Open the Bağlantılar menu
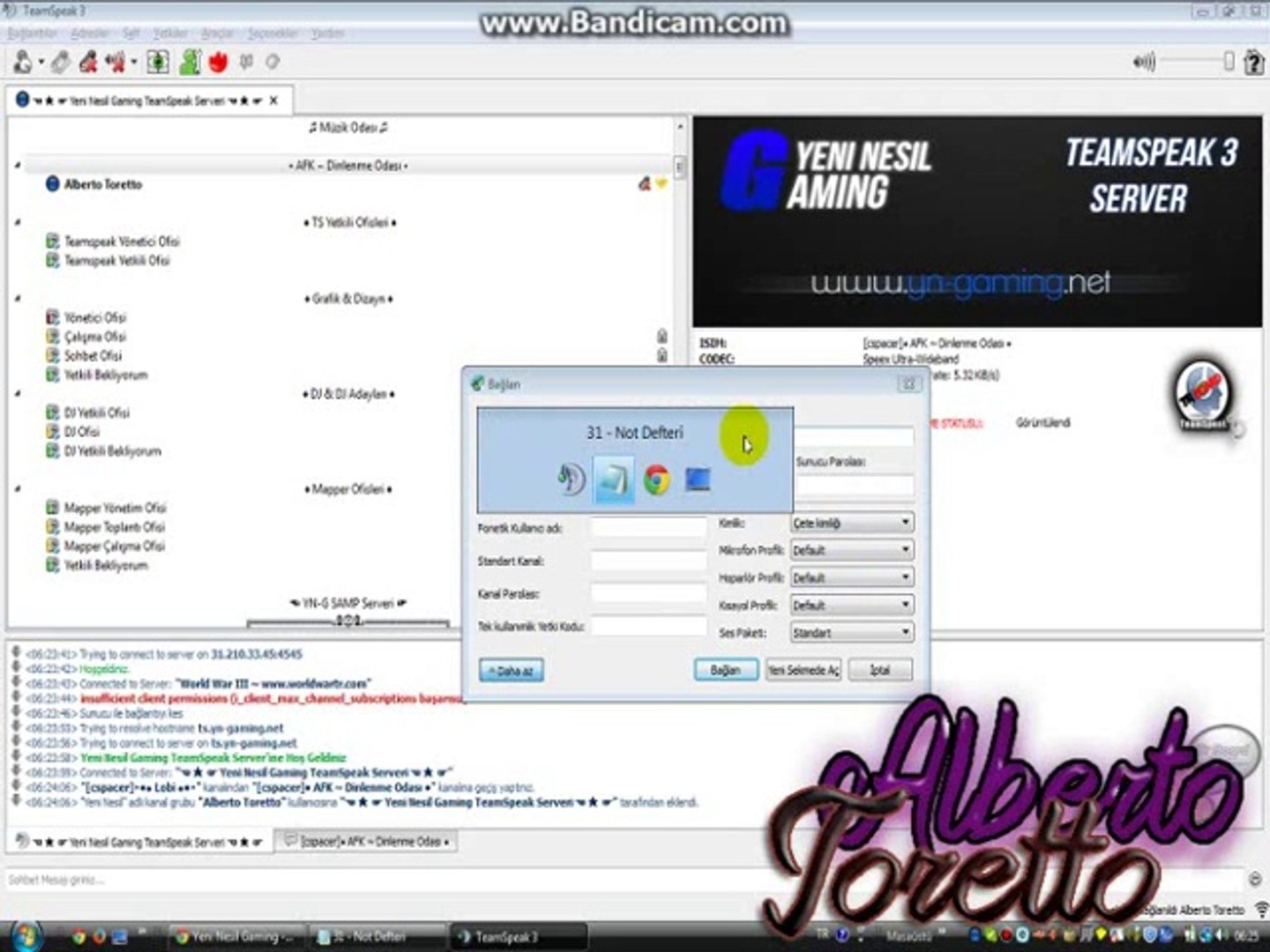Viewport: 1270px width, 952px height. click(34, 33)
